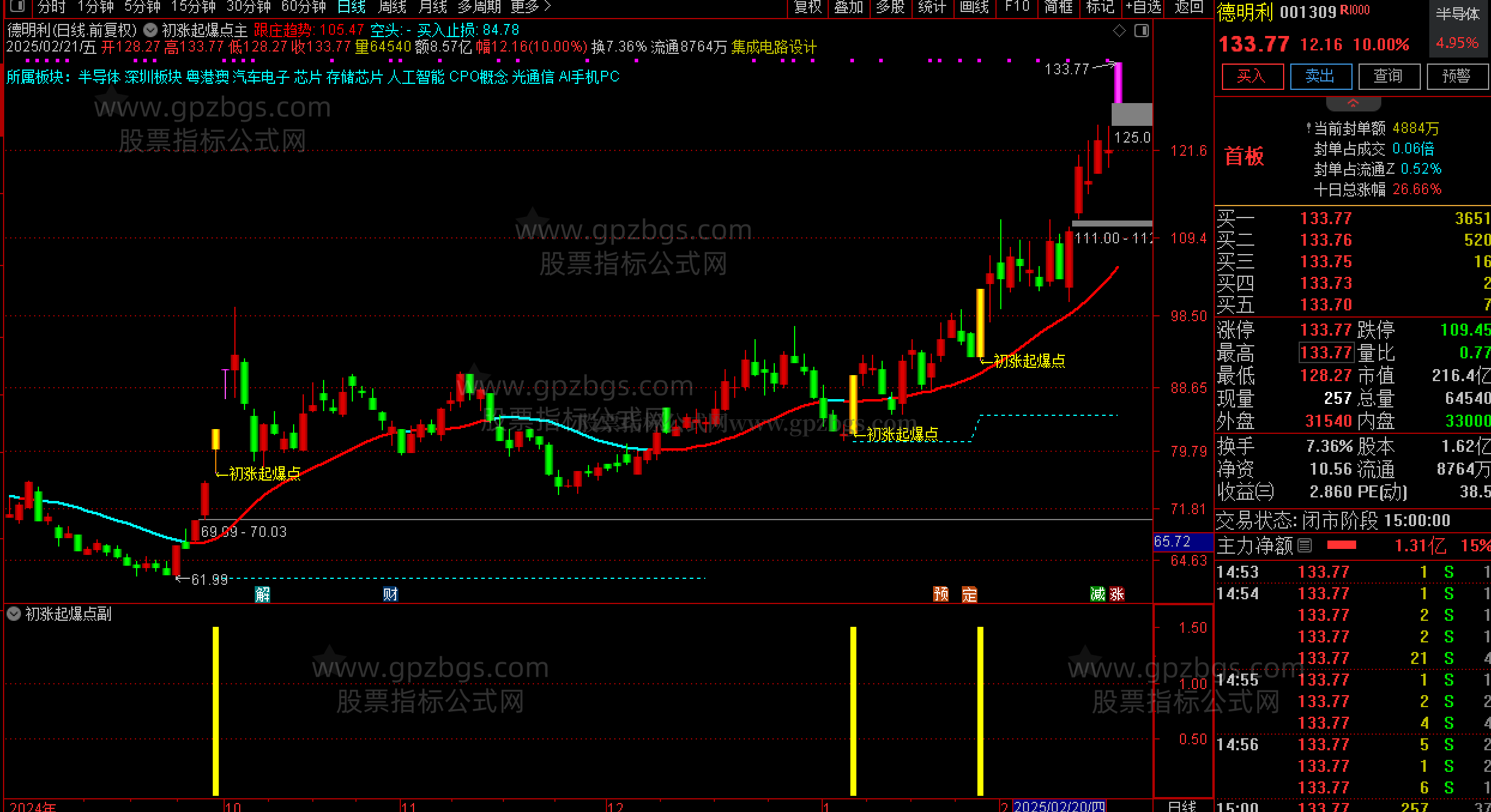1491x812 pixels.
Task: Open 多周期 multi-period view
Action: (479, 7)
